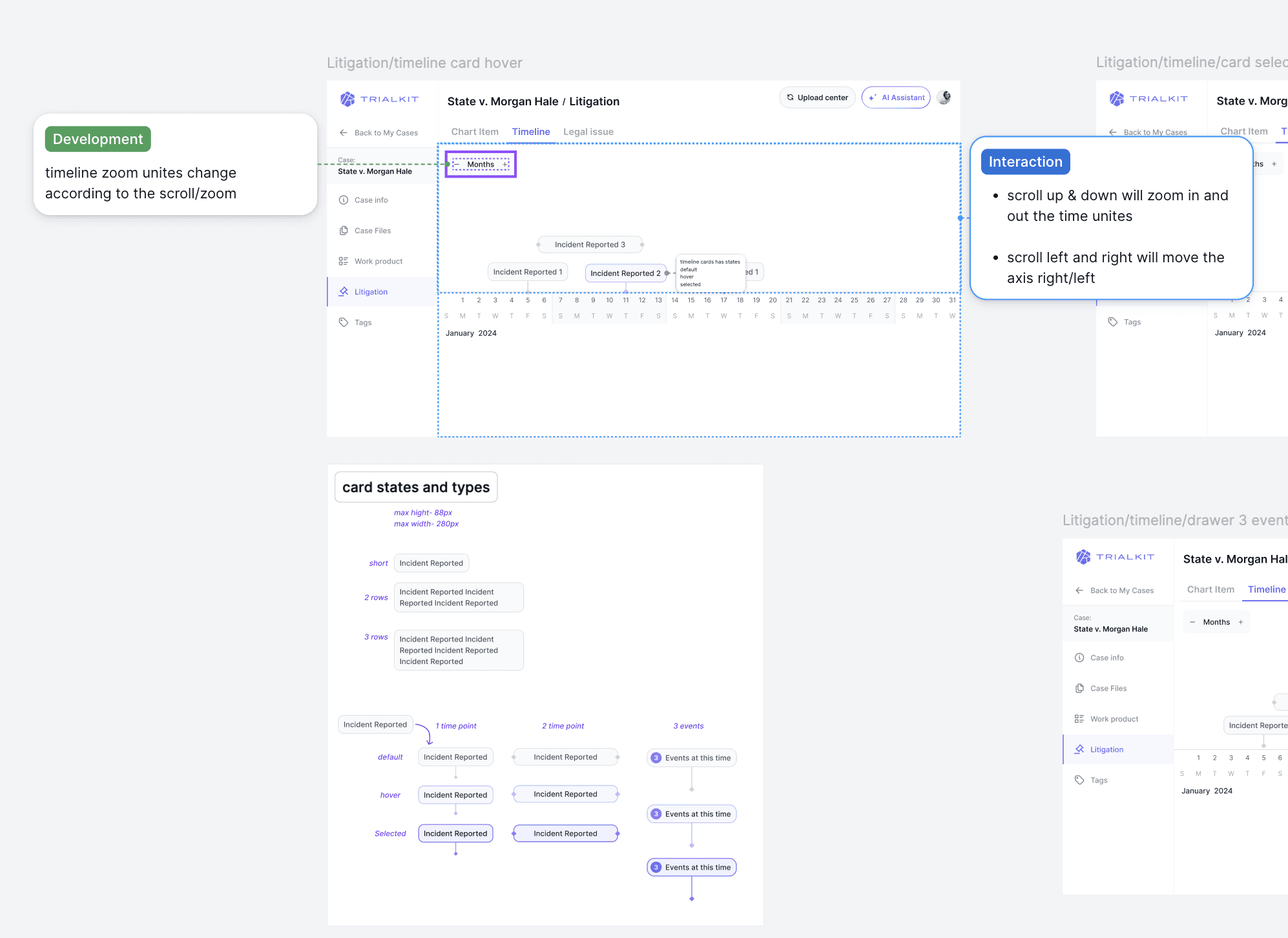
Task: Open the user profile avatar
Action: 944,98
